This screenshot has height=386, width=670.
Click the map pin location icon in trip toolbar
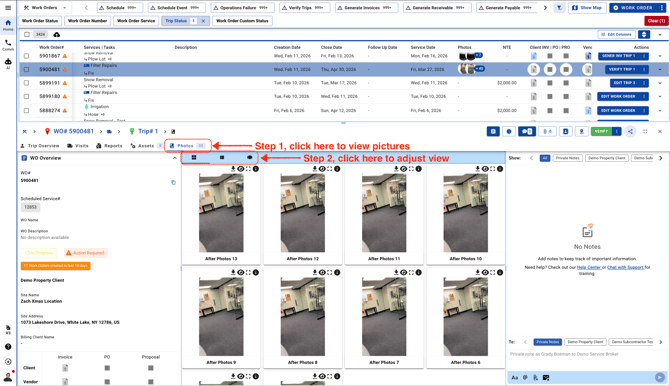pyautogui.click(x=581, y=131)
